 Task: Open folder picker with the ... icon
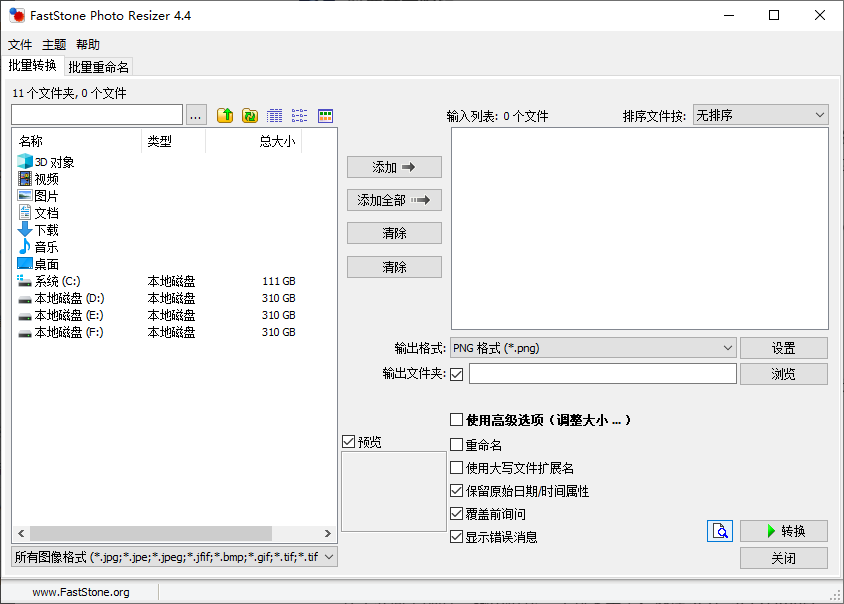tap(196, 116)
